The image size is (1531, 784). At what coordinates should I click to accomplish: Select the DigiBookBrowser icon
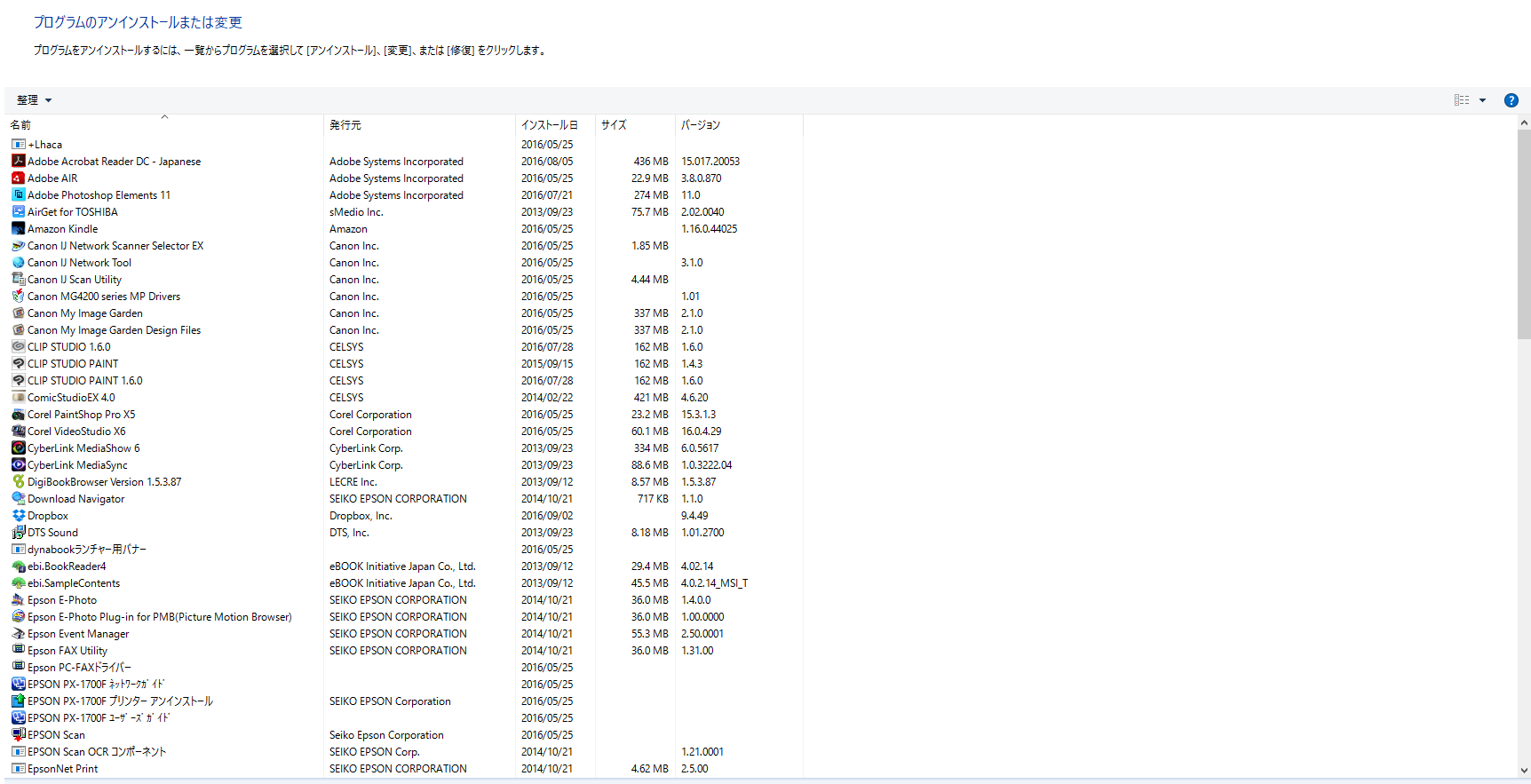tap(18, 481)
